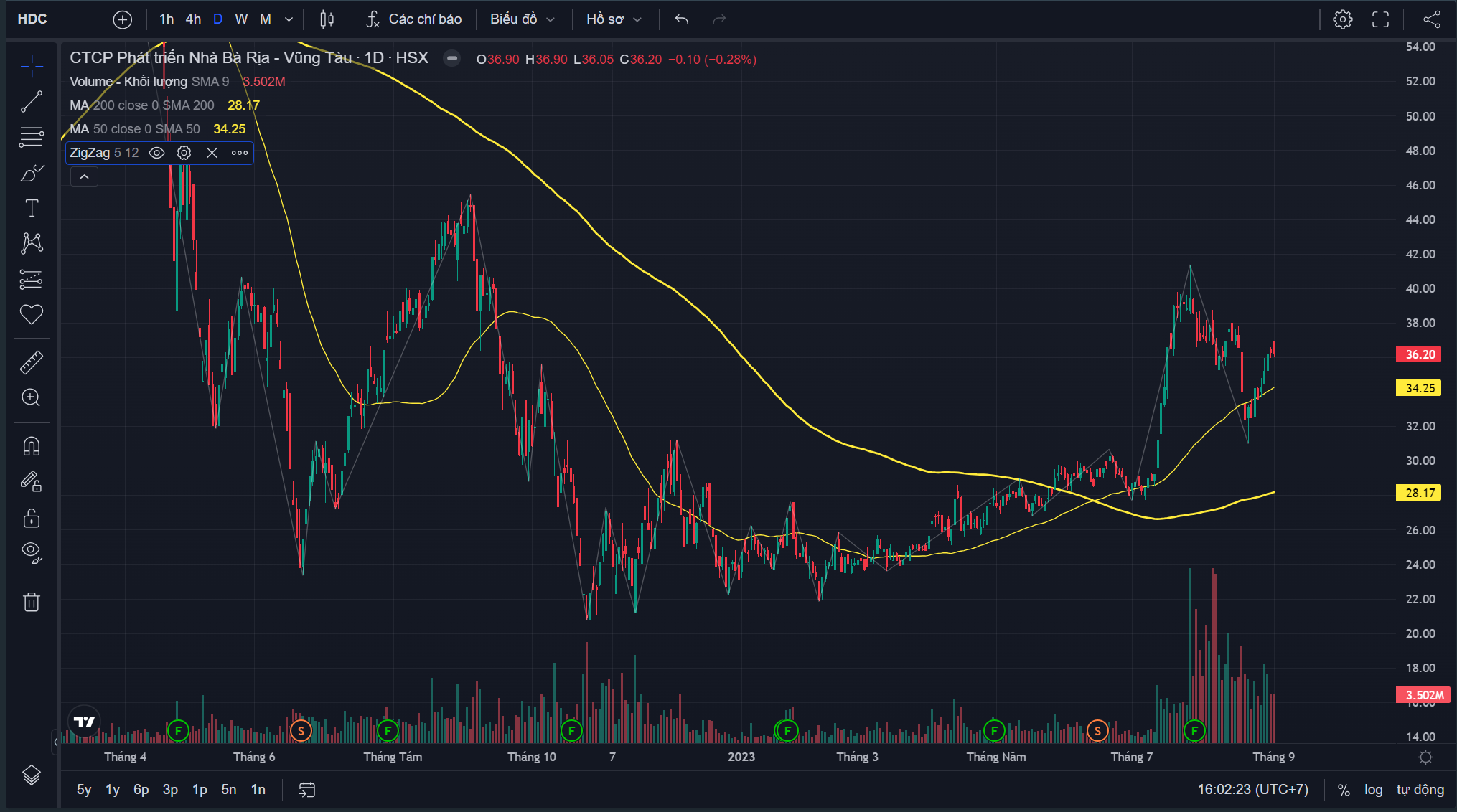This screenshot has height=812, width=1457.
Task: Select the text annotation tool
Action: [x=31, y=208]
